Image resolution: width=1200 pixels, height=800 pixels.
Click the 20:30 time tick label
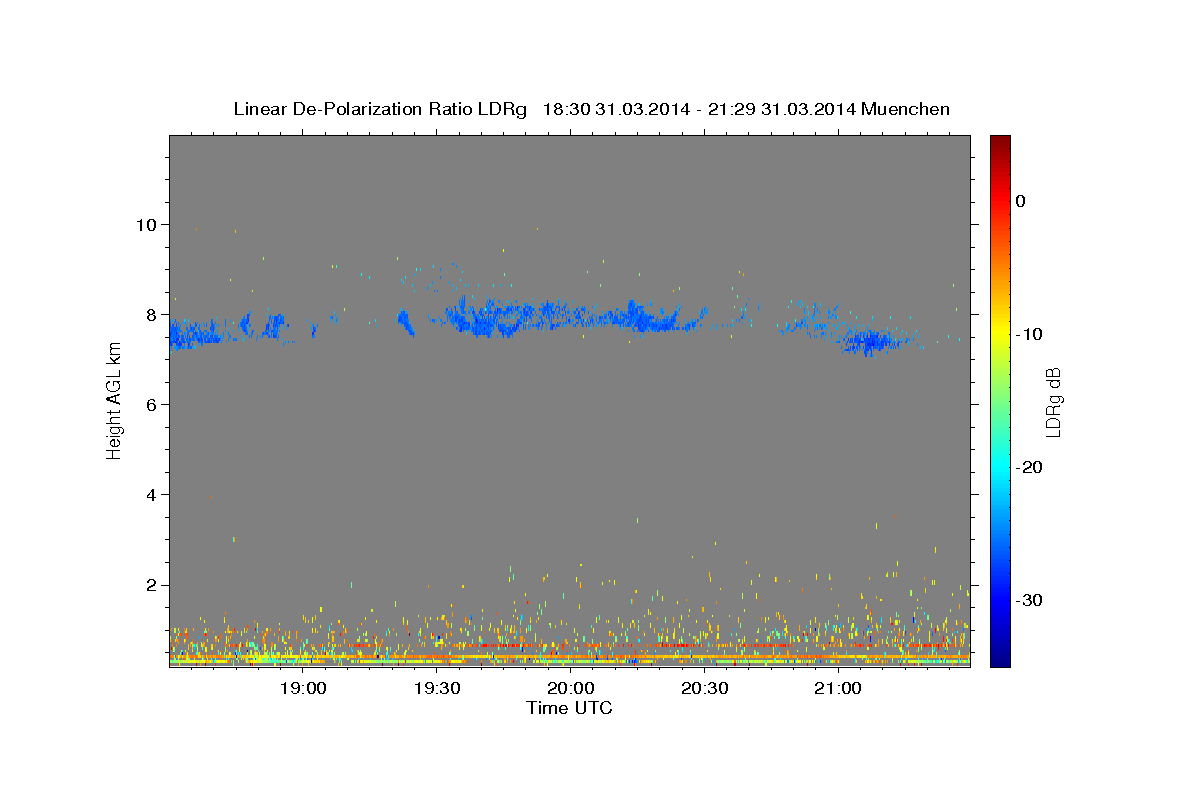point(704,689)
